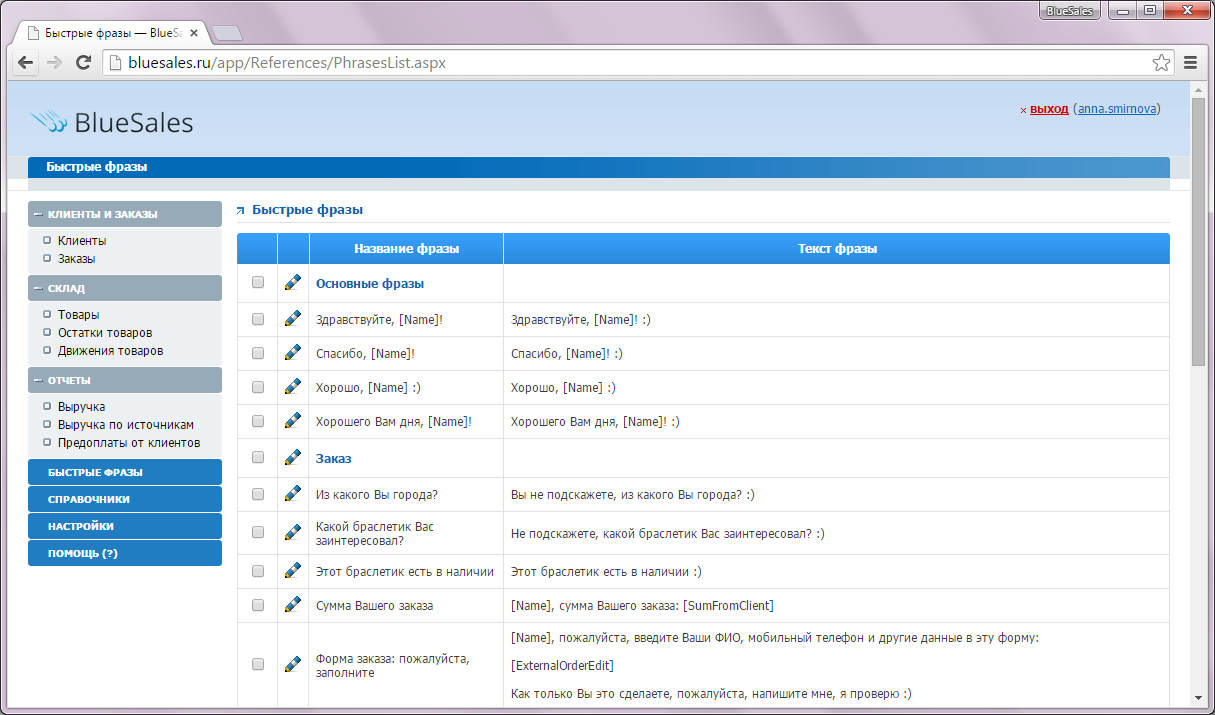The width and height of the screenshot is (1215, 715).
Task: Log out using the 'выход' link
Action: (1049, 109)
